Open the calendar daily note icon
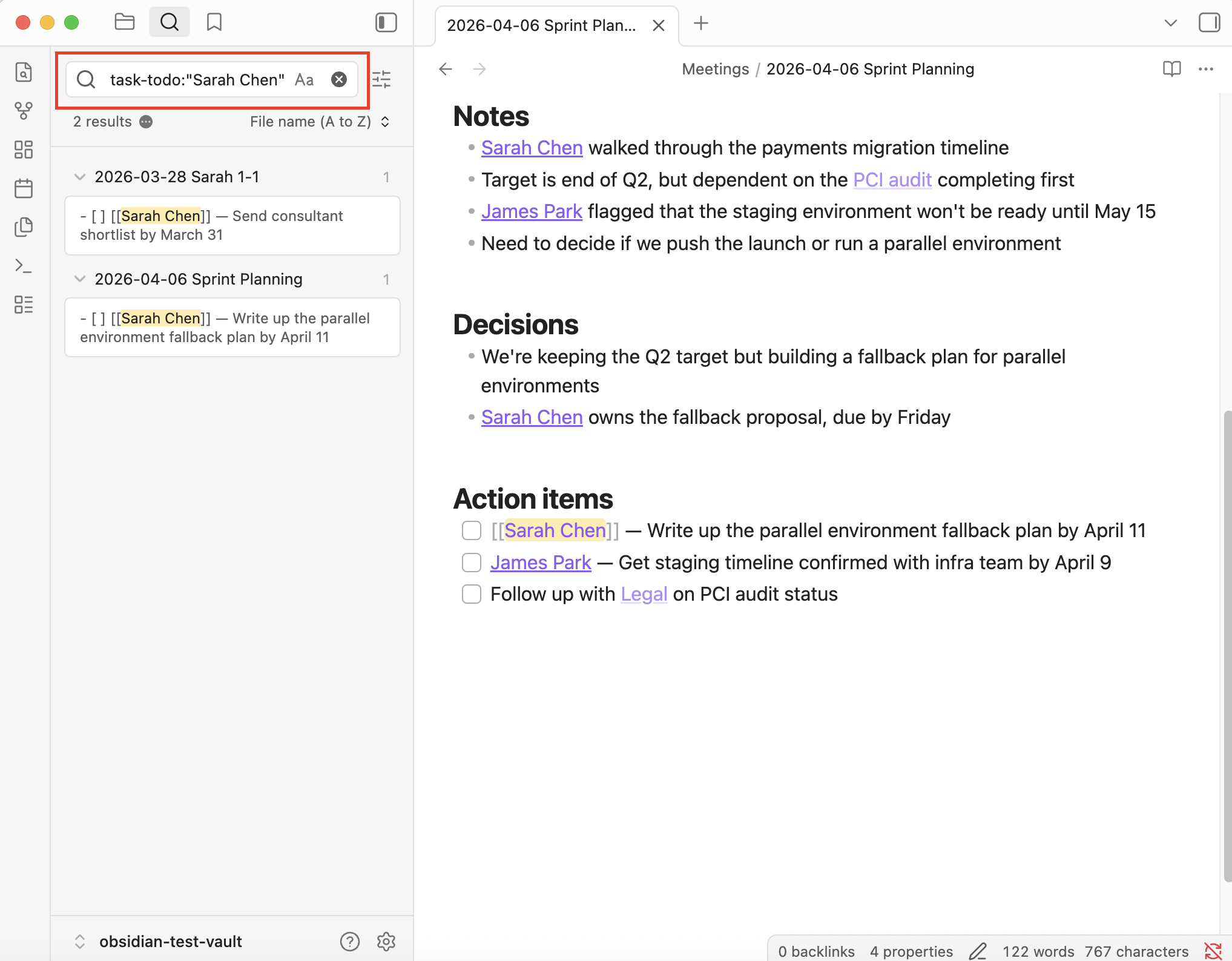1232x961 pixels. (x=24, y=188)
